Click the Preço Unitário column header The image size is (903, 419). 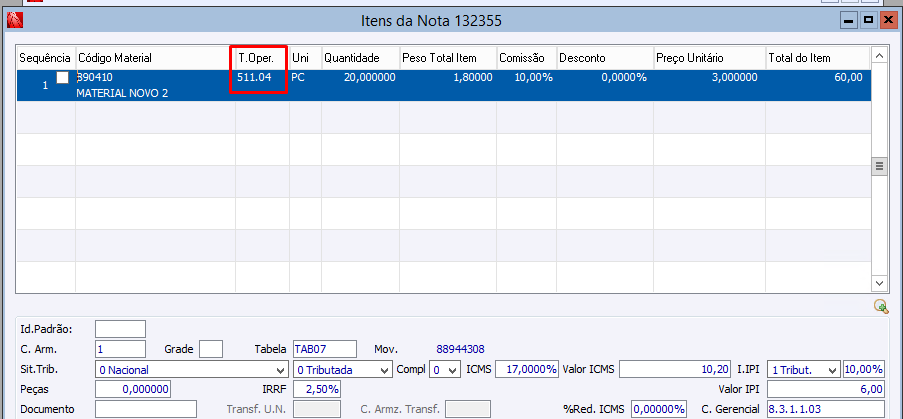tap(710, 58)
